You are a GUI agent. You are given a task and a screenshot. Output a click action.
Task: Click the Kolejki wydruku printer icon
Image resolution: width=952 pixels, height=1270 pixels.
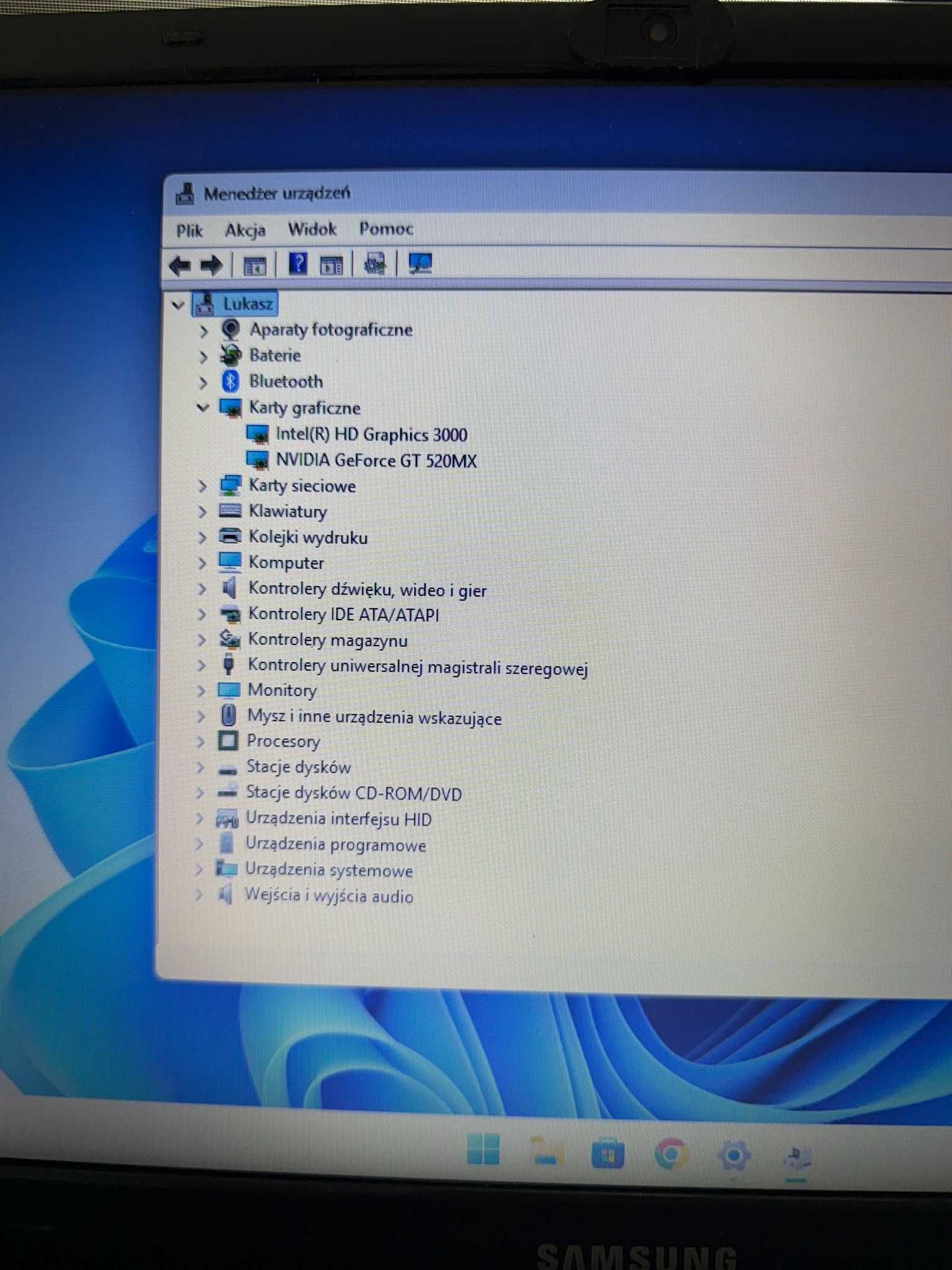pos(230,536)
